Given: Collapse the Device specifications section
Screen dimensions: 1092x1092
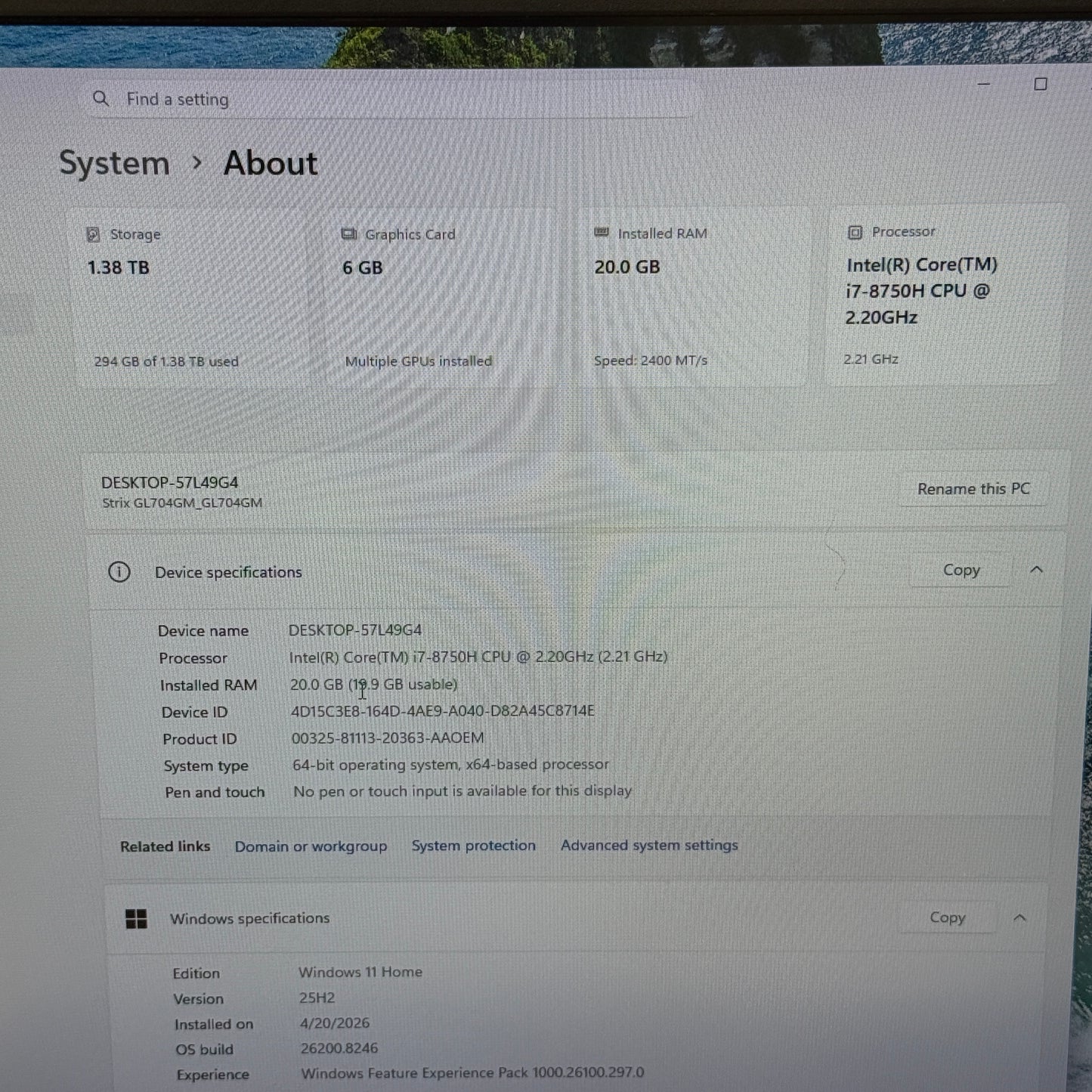Looking at the screenshot, I should pos(1037,570).
